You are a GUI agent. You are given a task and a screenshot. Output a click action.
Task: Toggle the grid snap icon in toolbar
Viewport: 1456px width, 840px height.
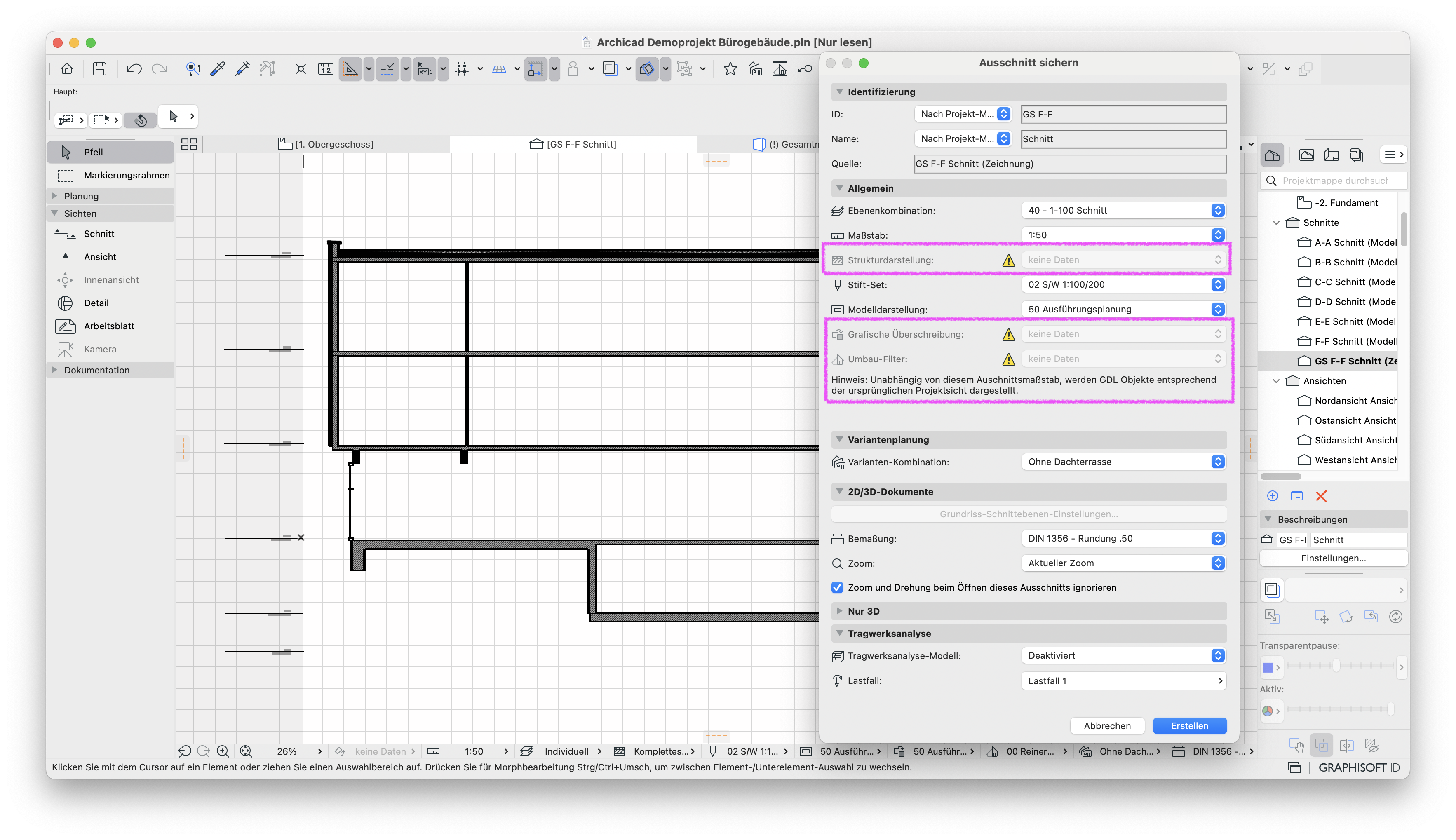pyautogui.click(x=462, y=69)
